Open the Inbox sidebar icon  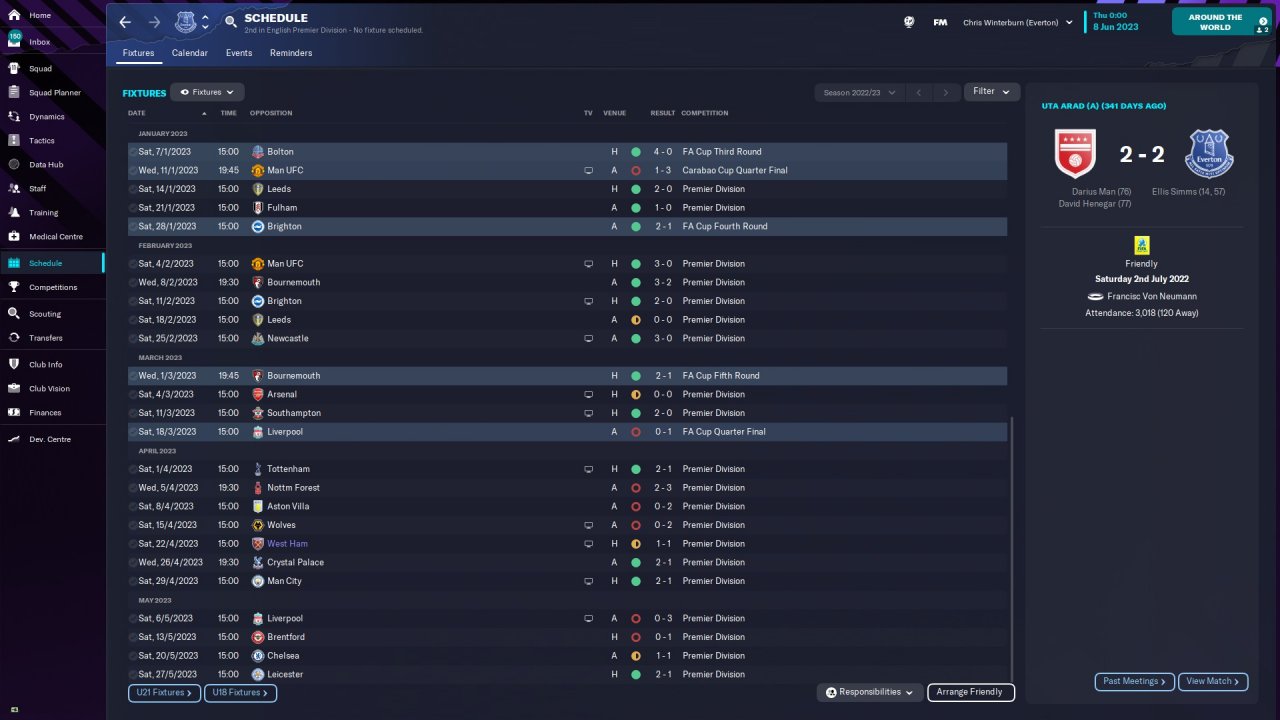click(x=14, y=42)
